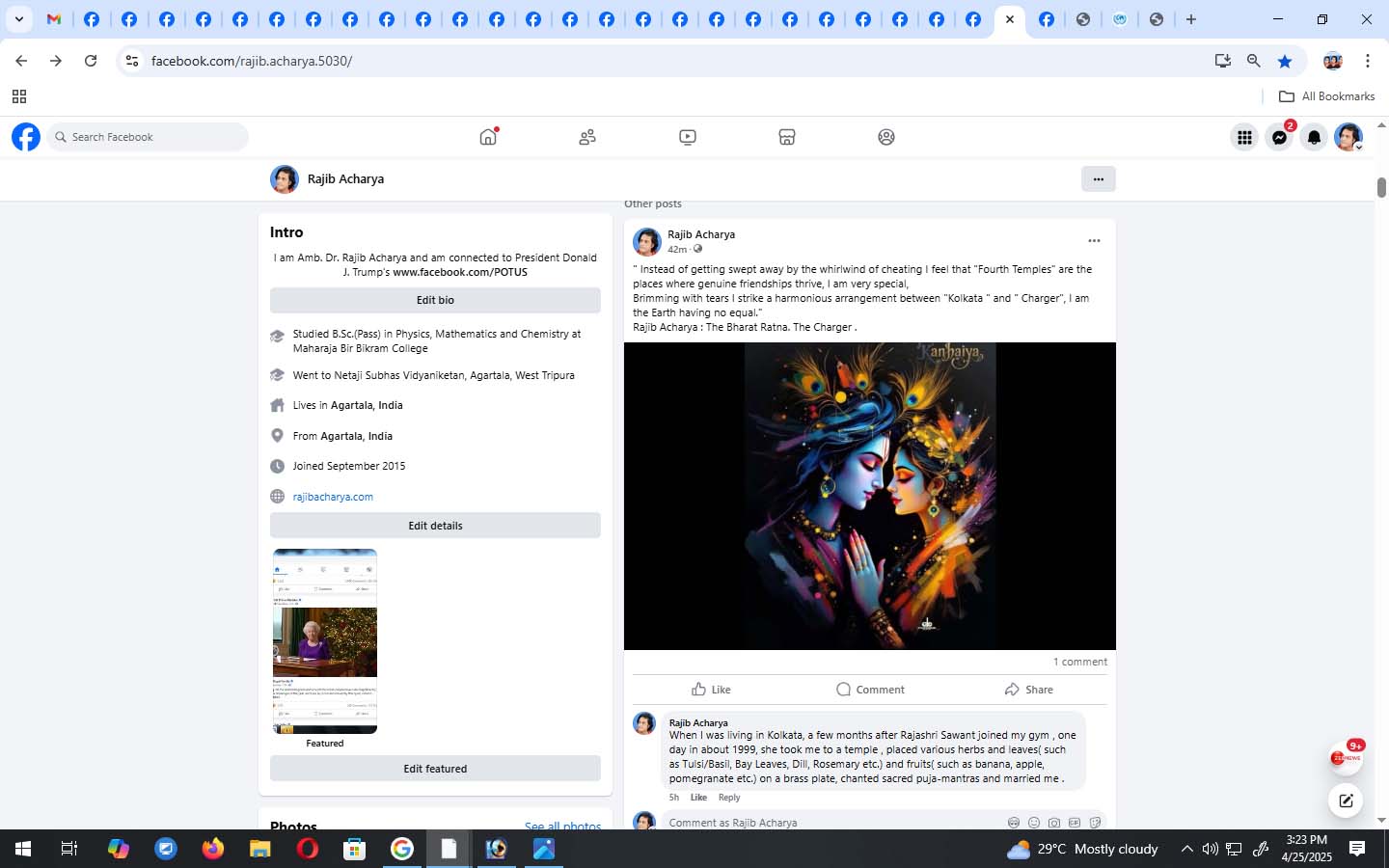
Task: Click the address bar URL
Action: (x=252, y=61)
